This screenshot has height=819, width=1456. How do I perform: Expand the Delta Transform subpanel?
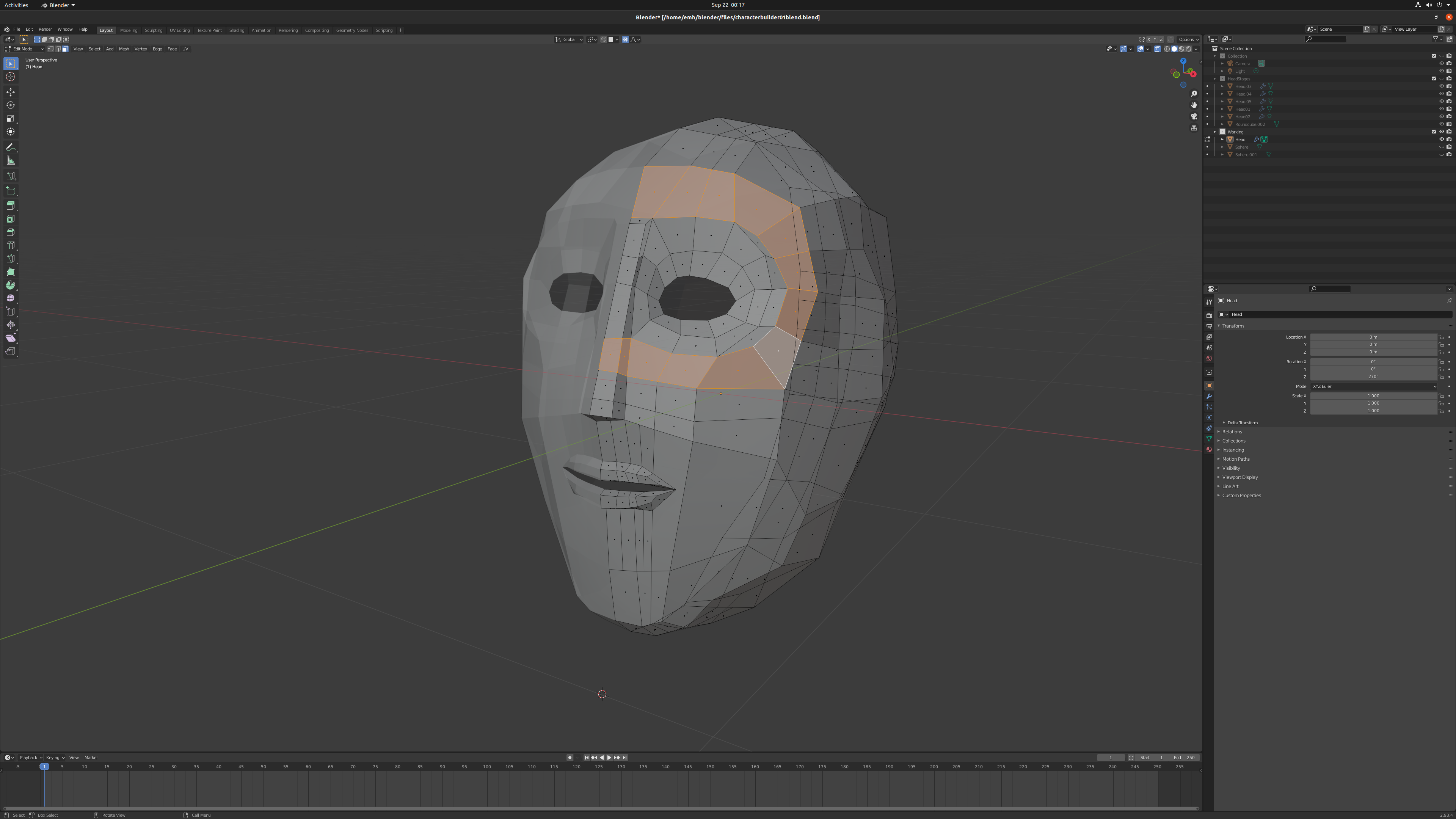[1242, 423]
